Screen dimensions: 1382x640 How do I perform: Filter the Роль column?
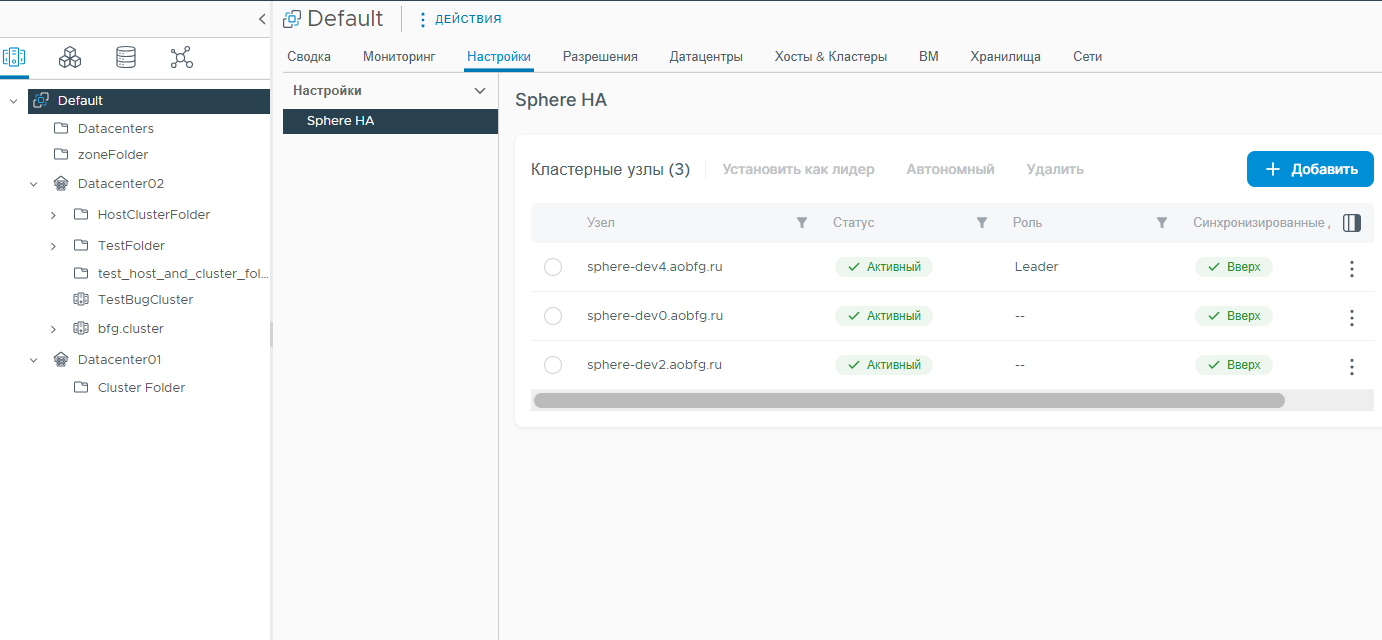coord(1161,223)
